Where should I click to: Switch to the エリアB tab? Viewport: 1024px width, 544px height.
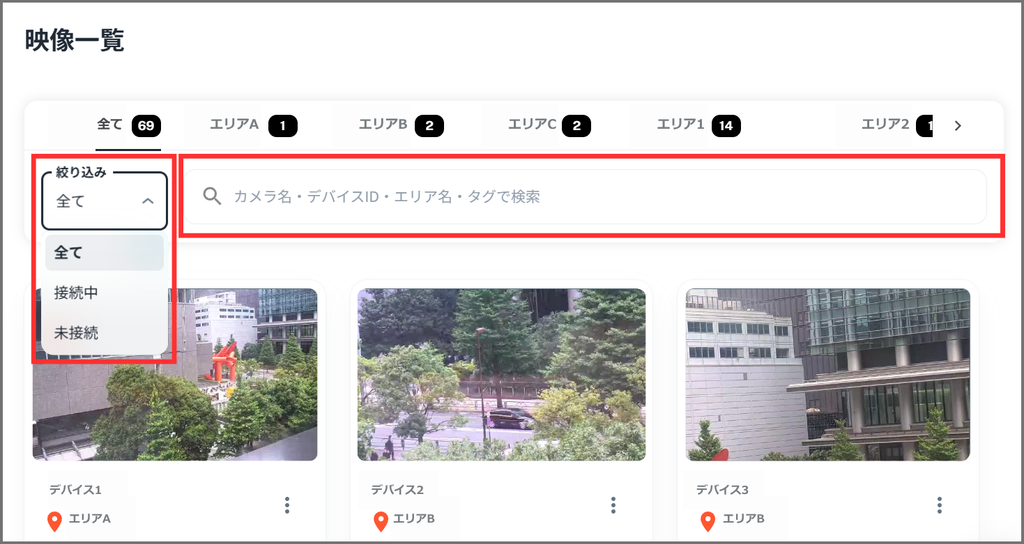[x=401, y=125]
